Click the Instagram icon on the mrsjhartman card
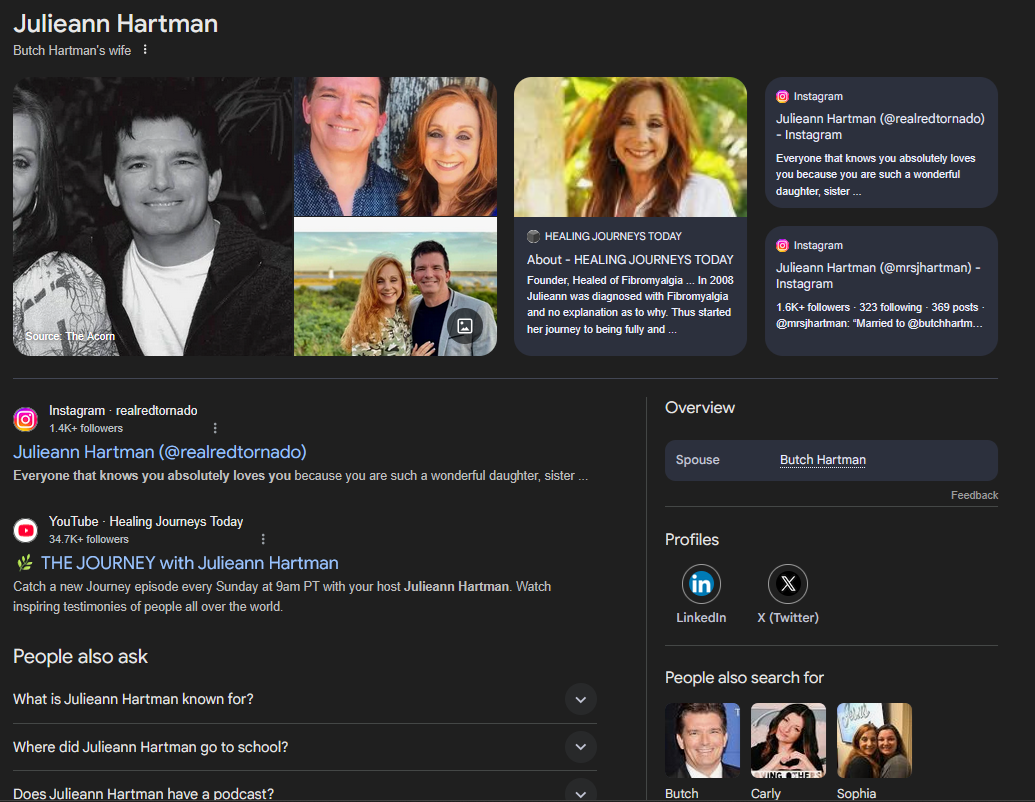Screen dimensions: 1035x802 click(782, 246)
